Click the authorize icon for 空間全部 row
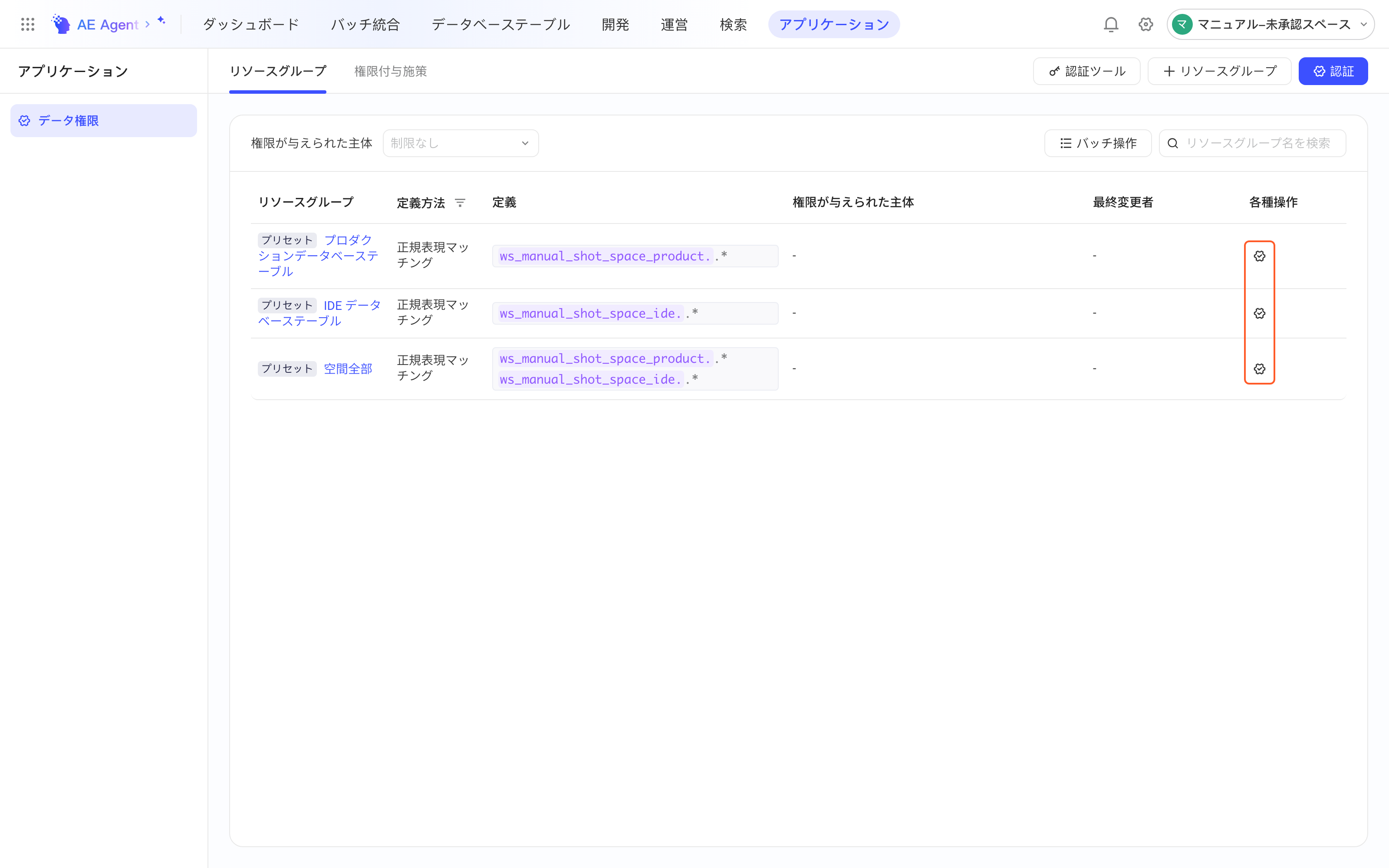This screenshot has width=1389, height=868. point(1259,368)
